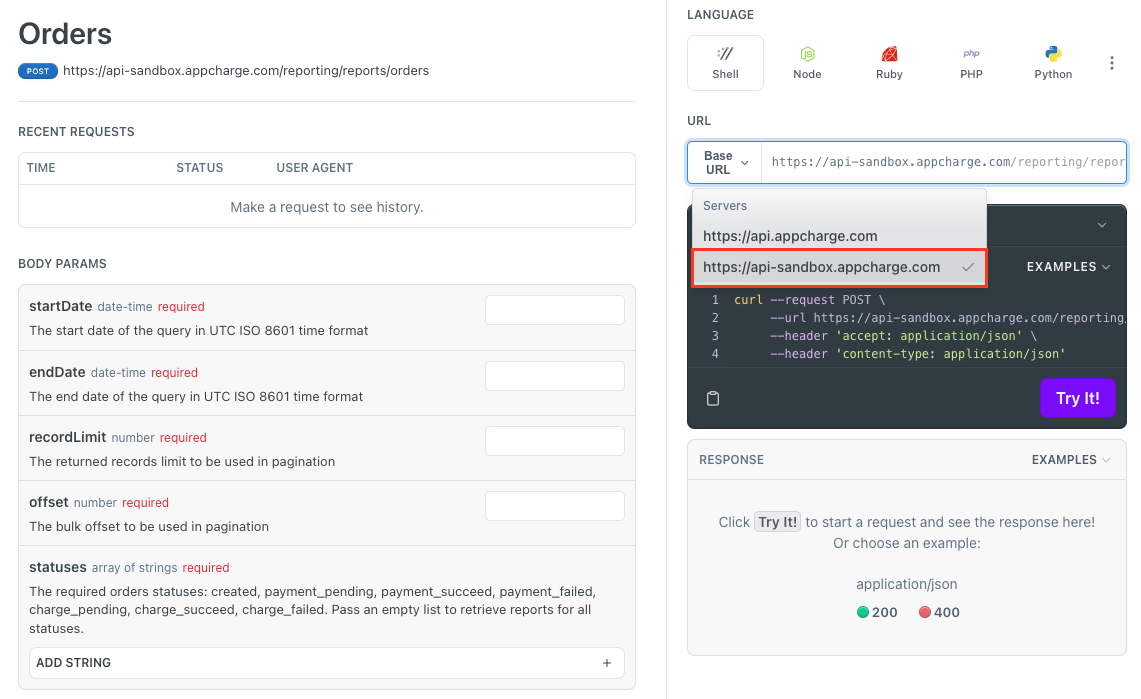Click the POST method badge

[x=38, y=71]
